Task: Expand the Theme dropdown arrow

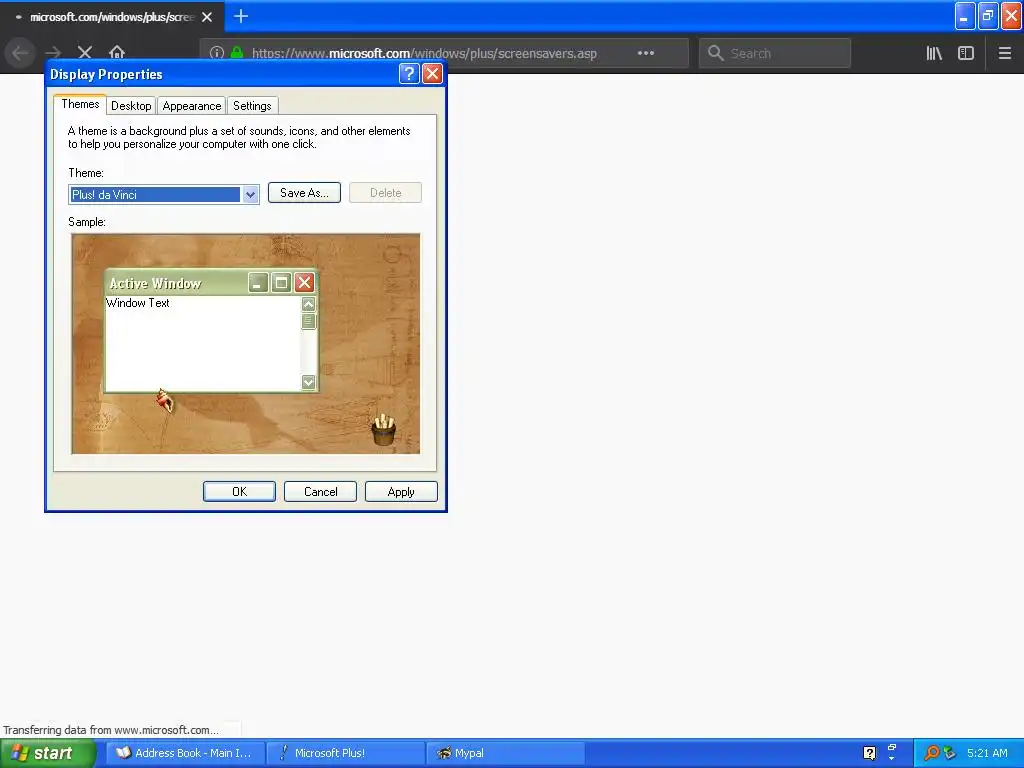Action: tap(250, 195)
